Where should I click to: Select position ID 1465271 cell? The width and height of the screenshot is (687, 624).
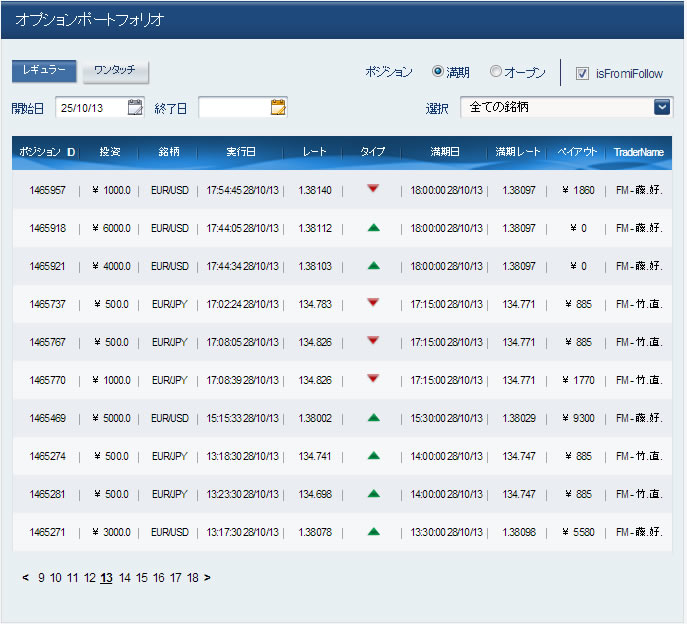[x=47, y=532]
